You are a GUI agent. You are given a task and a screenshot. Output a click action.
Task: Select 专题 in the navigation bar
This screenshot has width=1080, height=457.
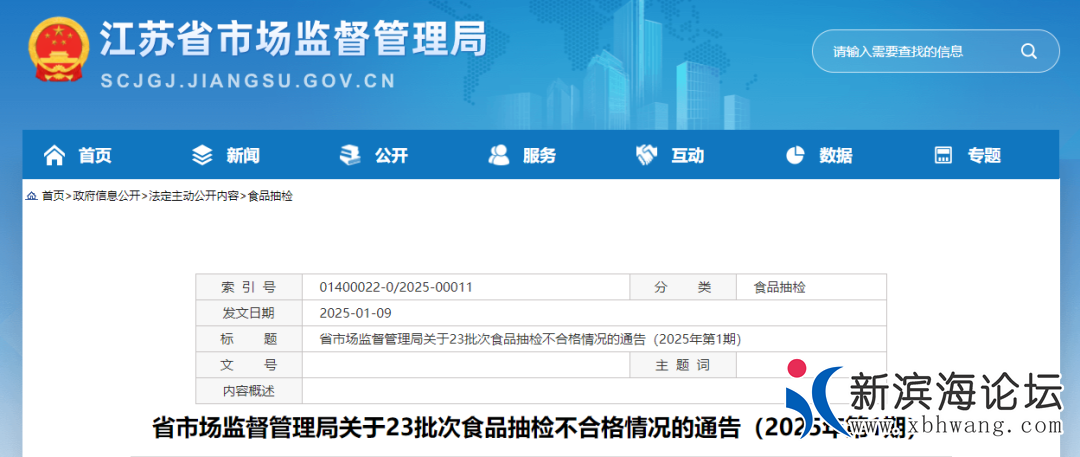click(984, 155)
